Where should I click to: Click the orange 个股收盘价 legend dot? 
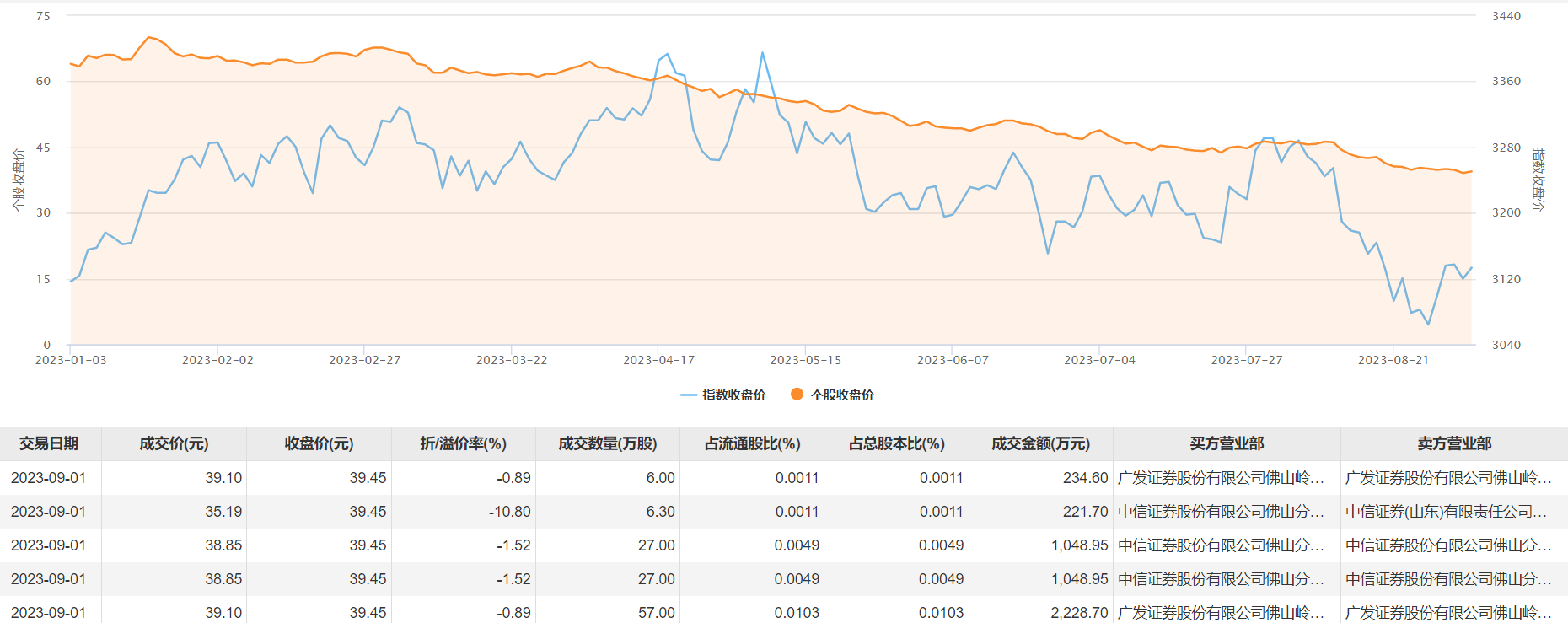pos(797,394)
